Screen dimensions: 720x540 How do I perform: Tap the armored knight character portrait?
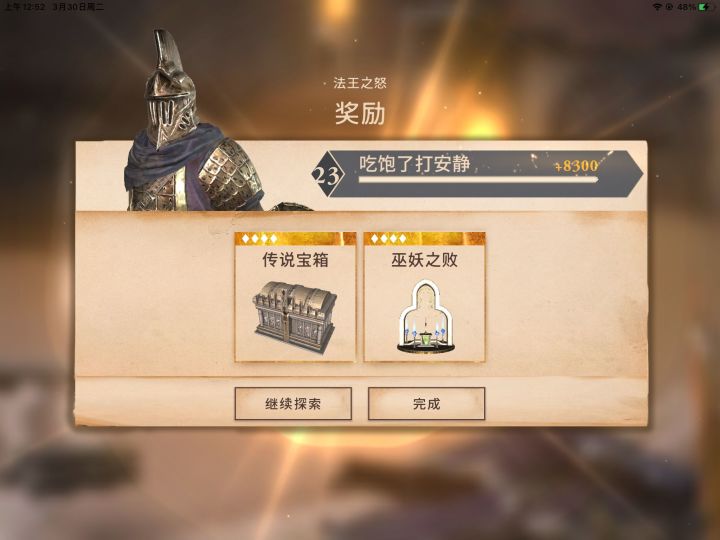point(195,124)
